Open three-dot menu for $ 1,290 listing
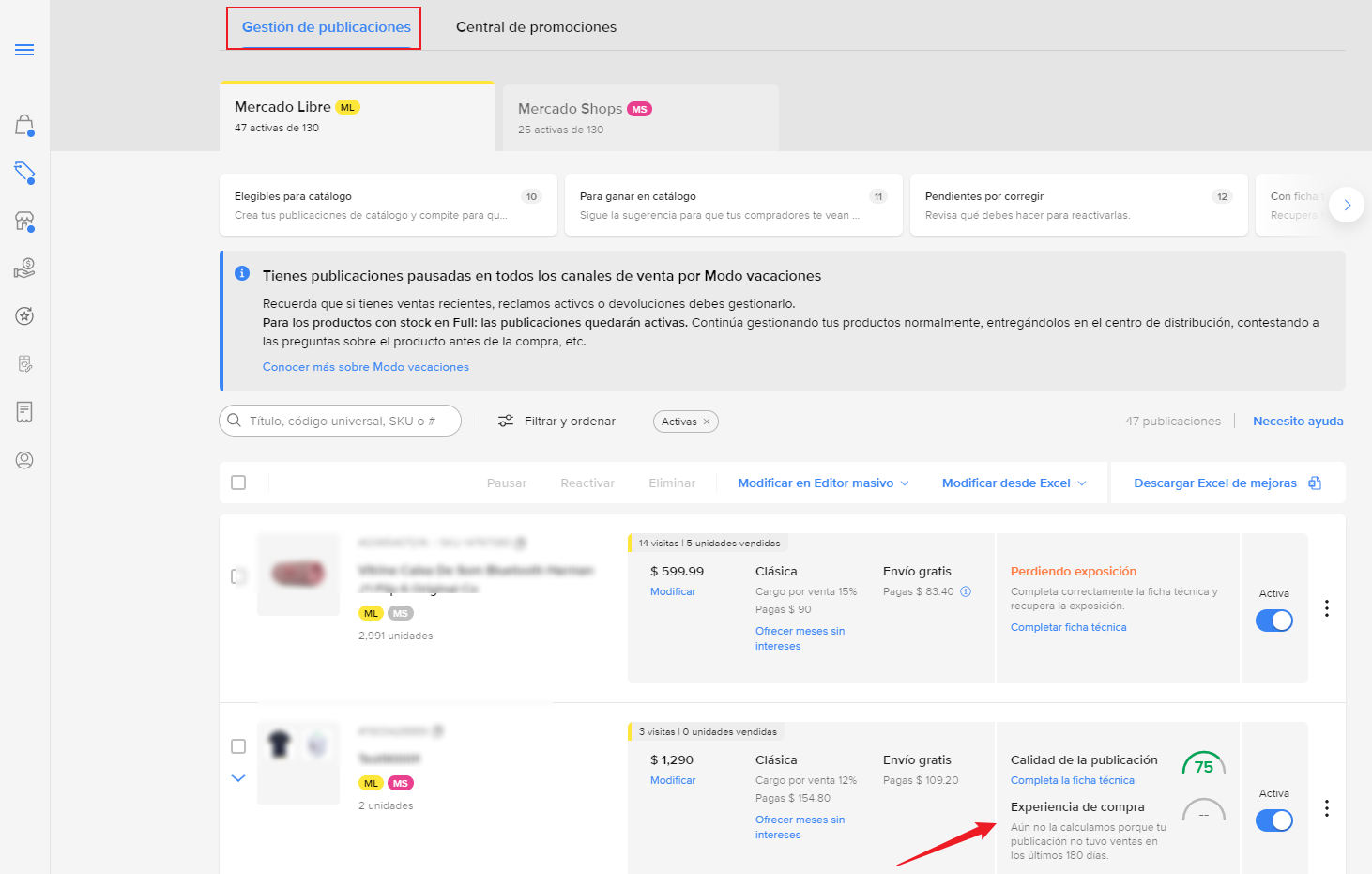1372x874 pixels. 1327,808
